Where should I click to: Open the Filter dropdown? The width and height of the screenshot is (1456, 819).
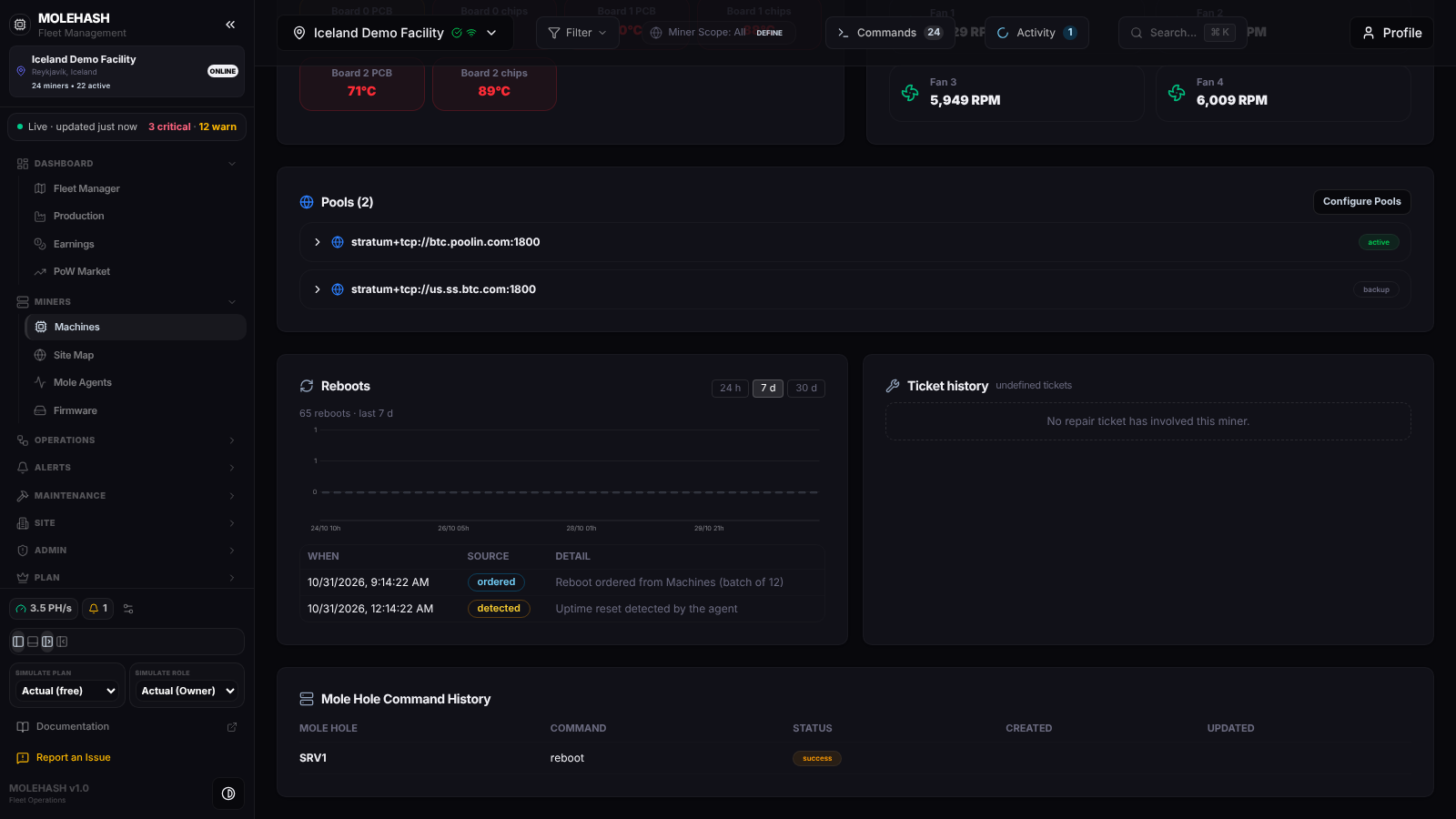click(577, 33)
